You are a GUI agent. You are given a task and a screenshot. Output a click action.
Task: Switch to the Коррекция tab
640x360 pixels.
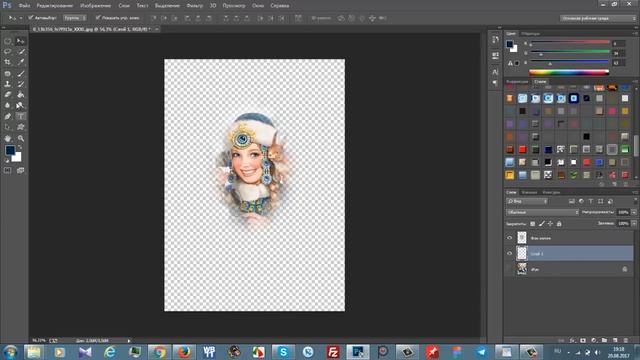point(517,82)
